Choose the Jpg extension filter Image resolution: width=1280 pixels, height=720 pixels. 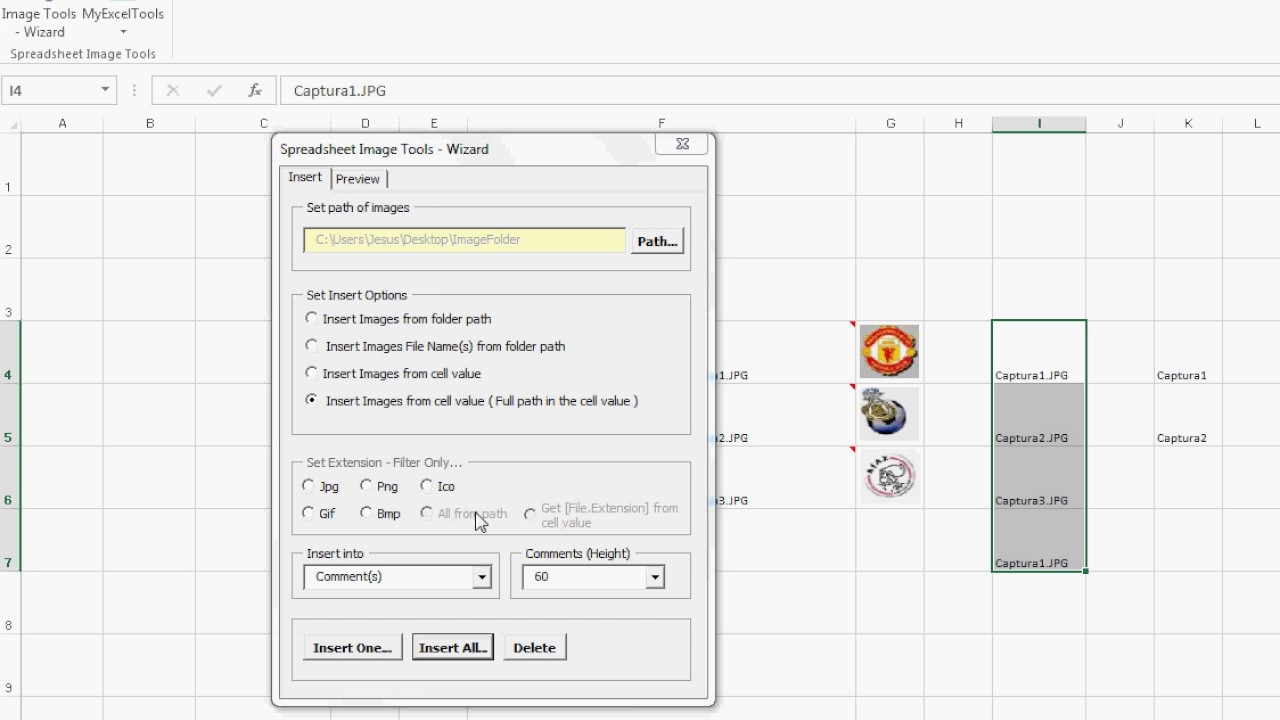[x=321, y=486]
